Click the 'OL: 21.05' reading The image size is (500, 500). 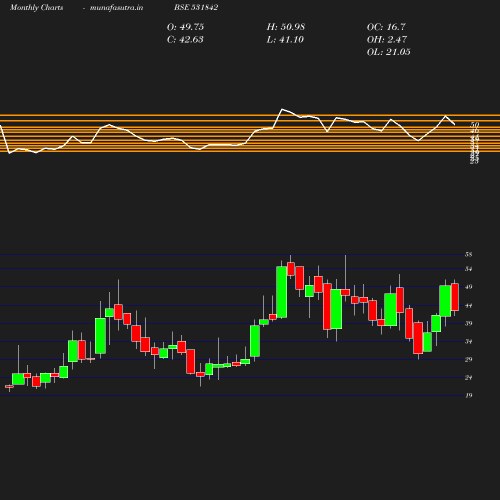pyautogui.click(x=388, y=52)
